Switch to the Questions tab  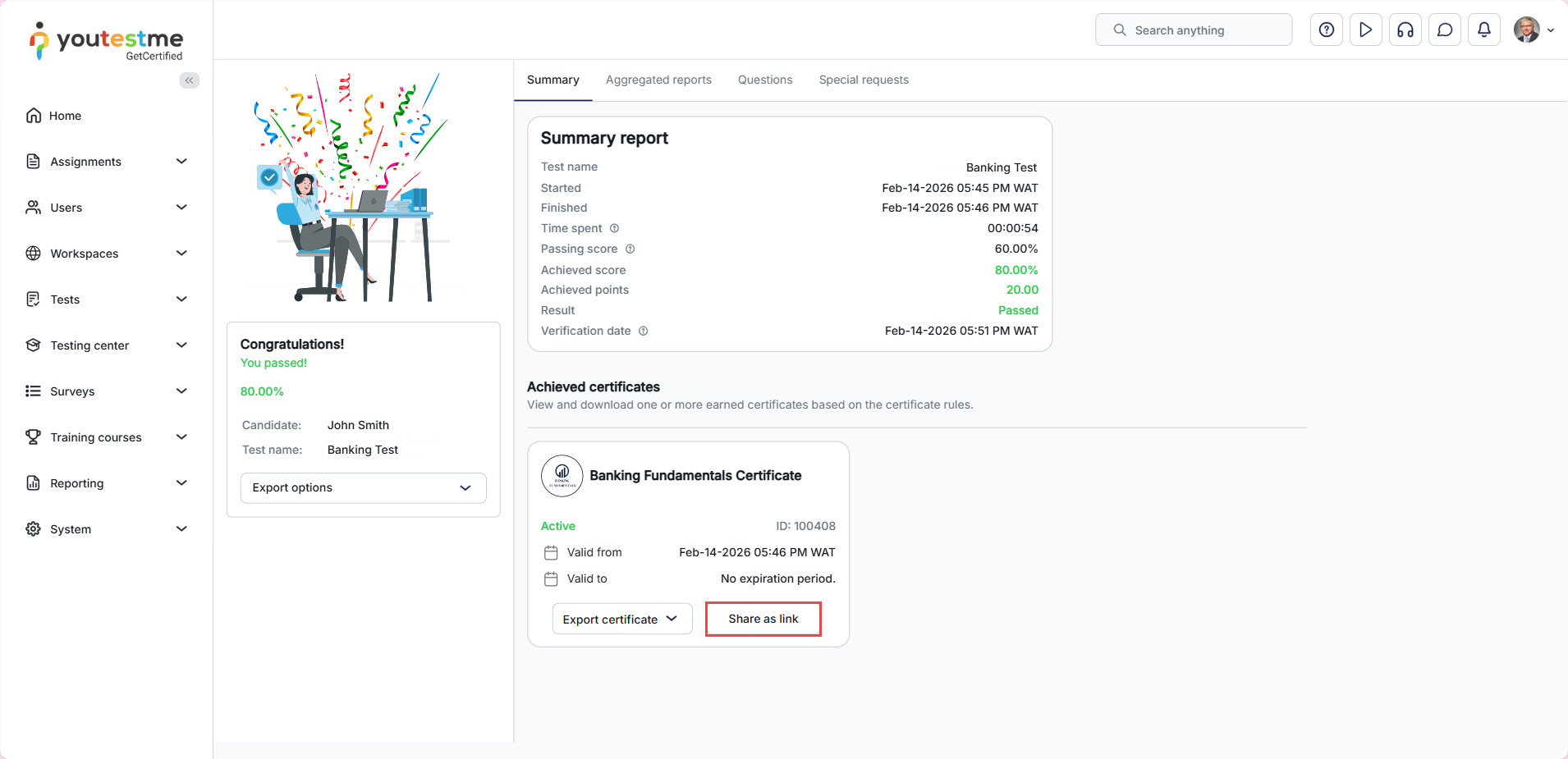[764, 80]
